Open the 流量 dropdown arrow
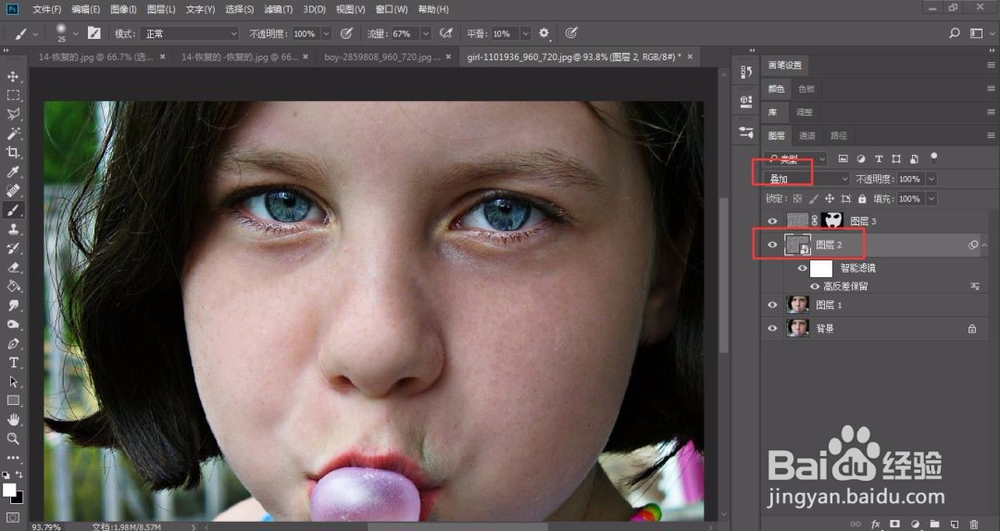The height and width of the screenshot is (531, 1000). click(x=426, y=33)
